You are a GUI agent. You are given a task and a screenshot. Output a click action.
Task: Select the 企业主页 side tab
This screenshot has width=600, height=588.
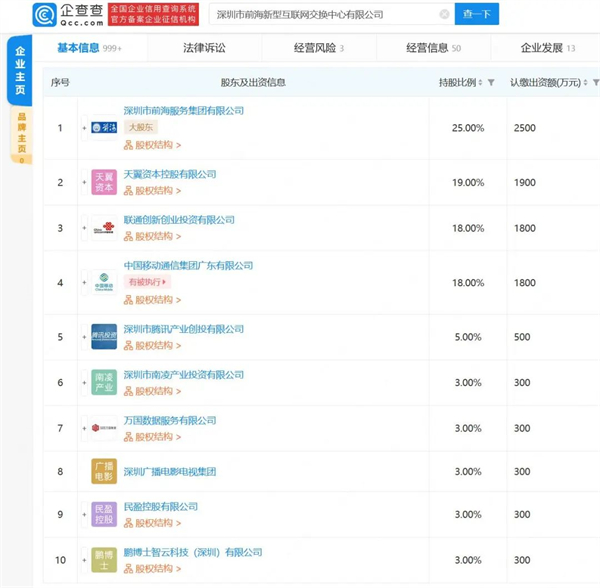tap(20, 70)
